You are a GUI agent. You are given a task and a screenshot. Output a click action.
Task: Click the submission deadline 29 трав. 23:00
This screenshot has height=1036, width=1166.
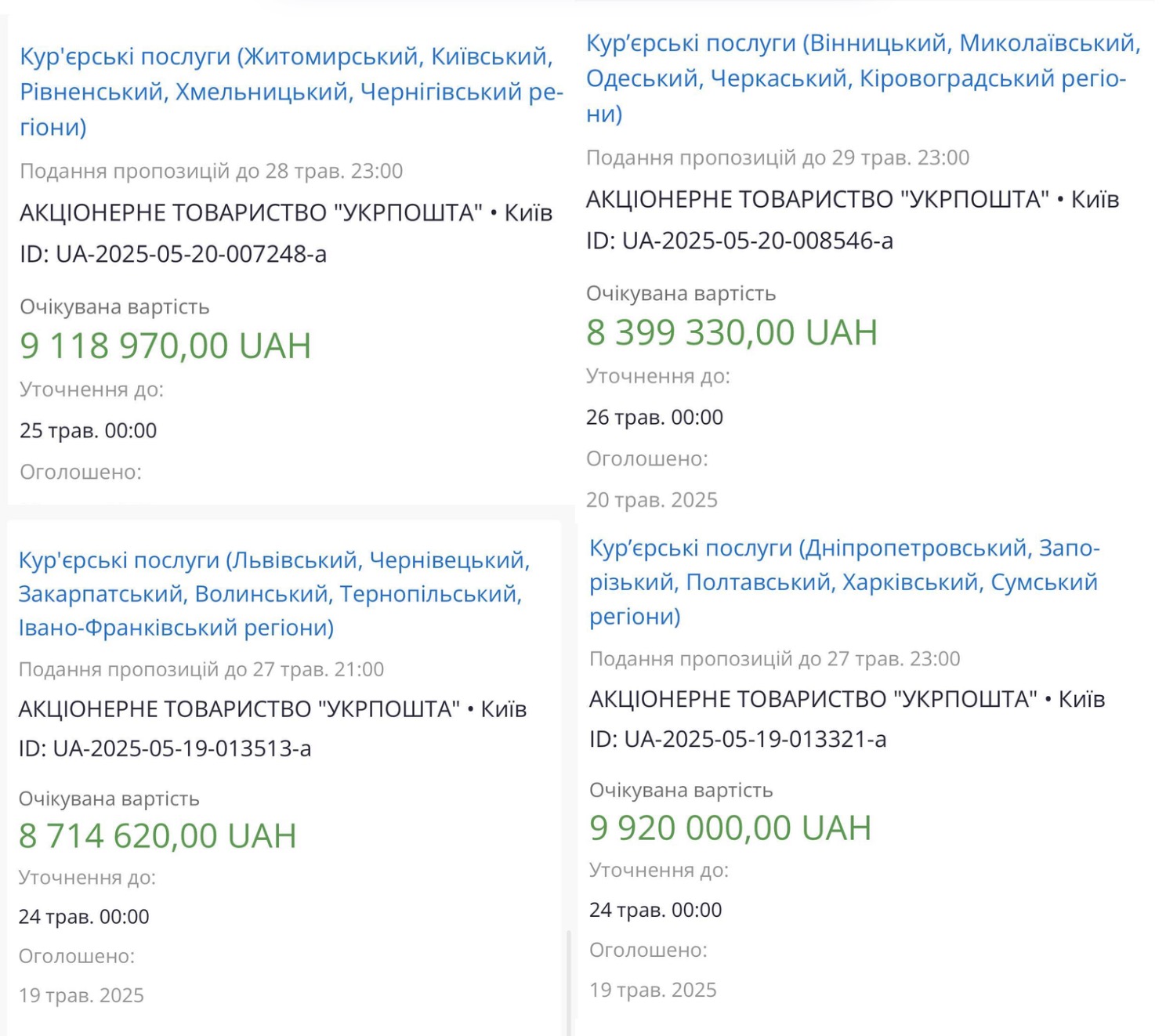point(900,158)
